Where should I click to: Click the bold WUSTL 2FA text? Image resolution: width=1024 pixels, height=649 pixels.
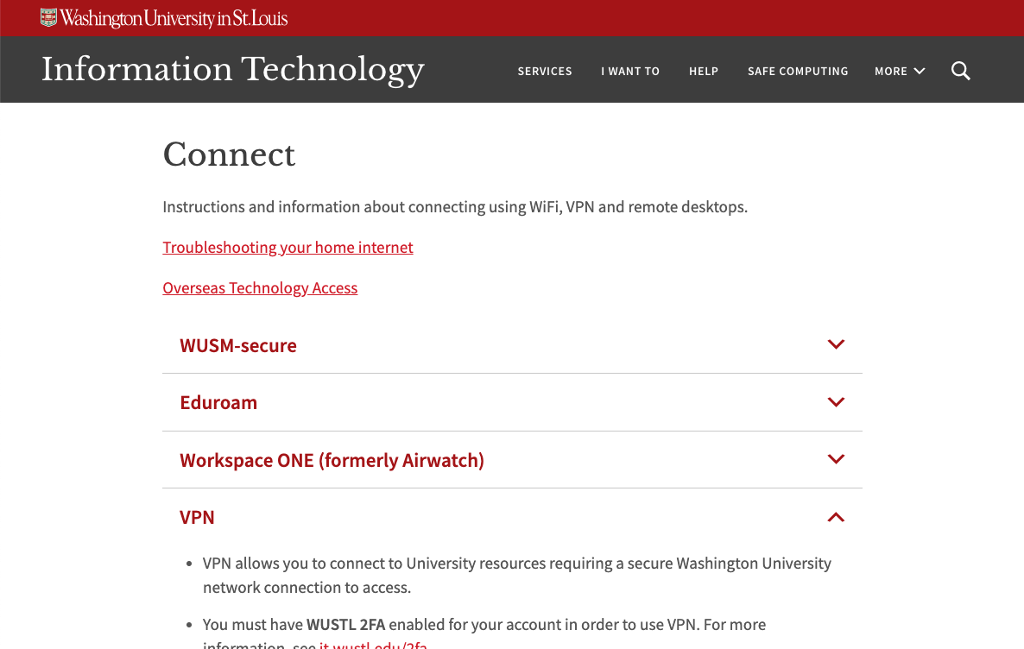pyautogui.click(x=345, y=625)
